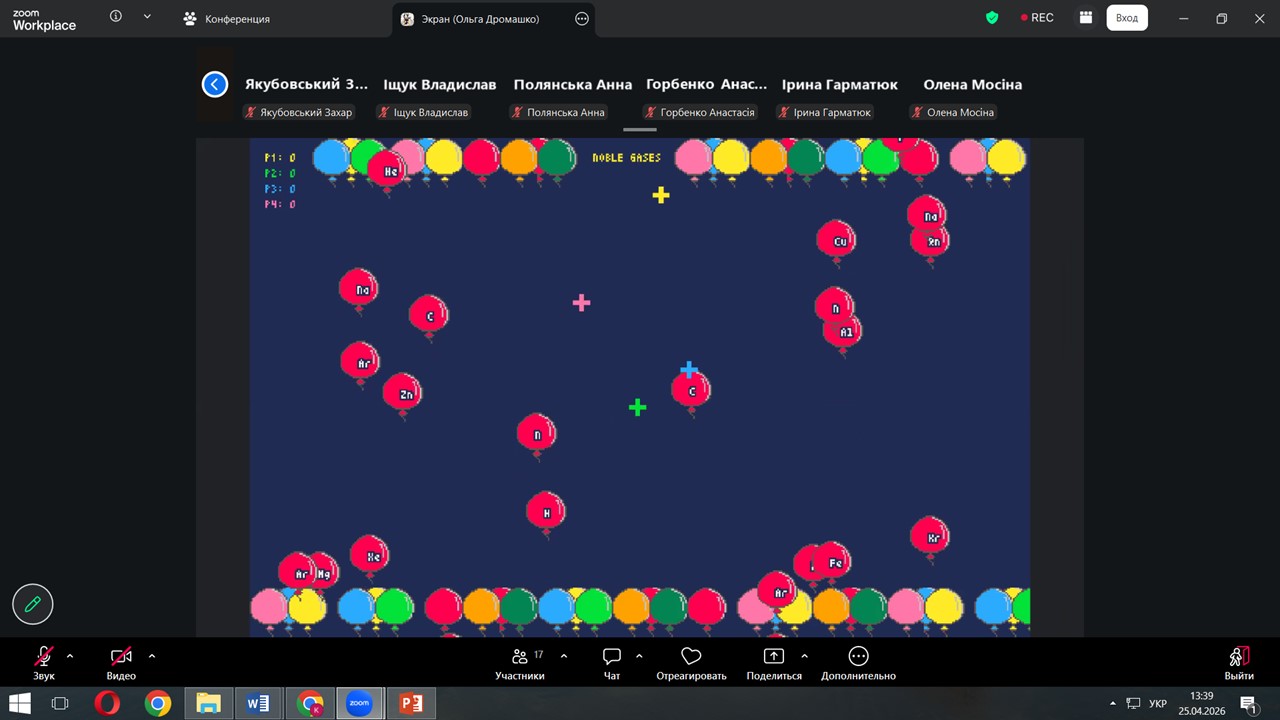The height and width of the screenshot is (720, 1280).
Task: Click the Share screen icon
Action: click(774, 657)
